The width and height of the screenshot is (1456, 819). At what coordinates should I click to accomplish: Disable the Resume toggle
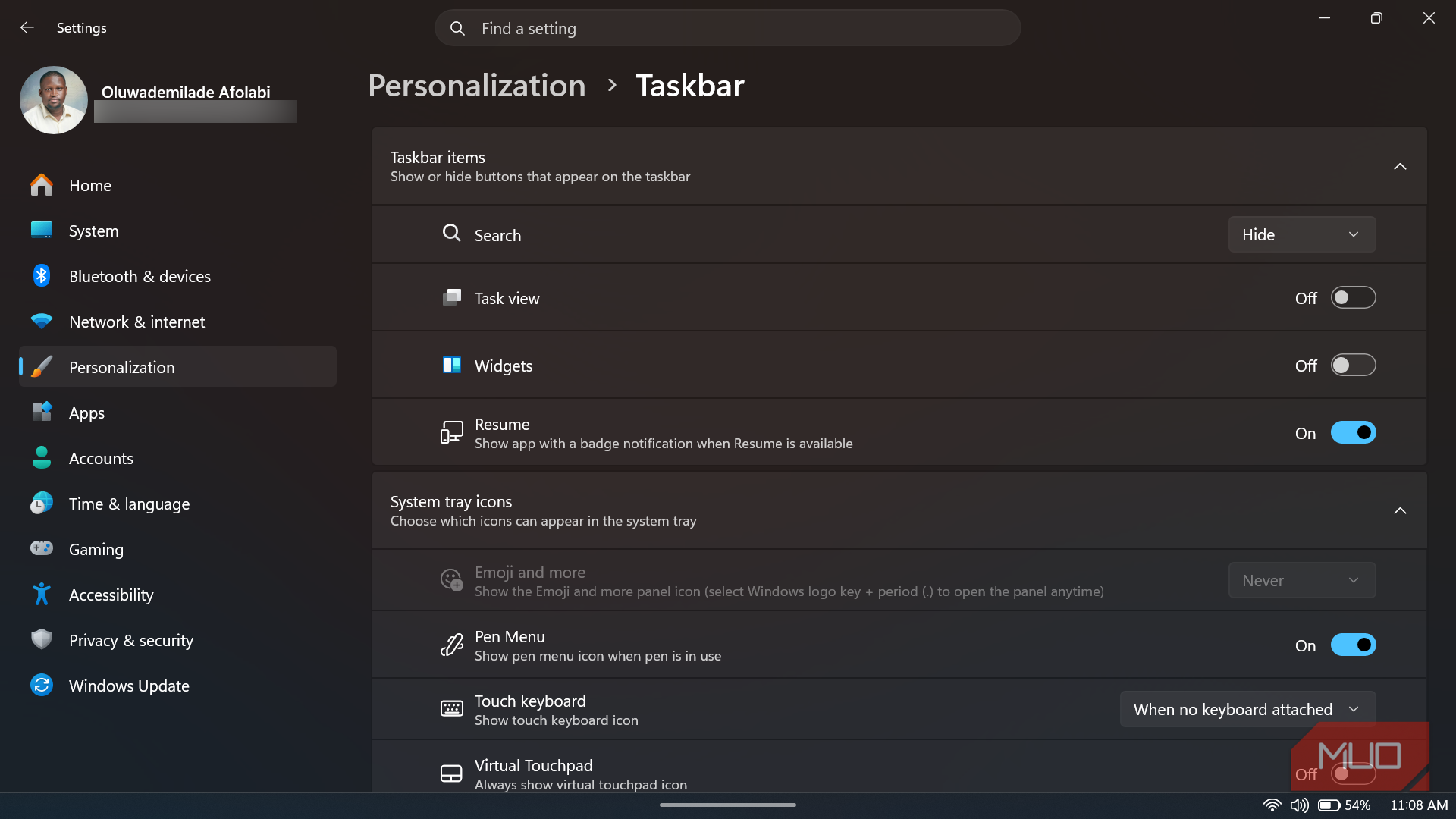[x=1353, y=432]
